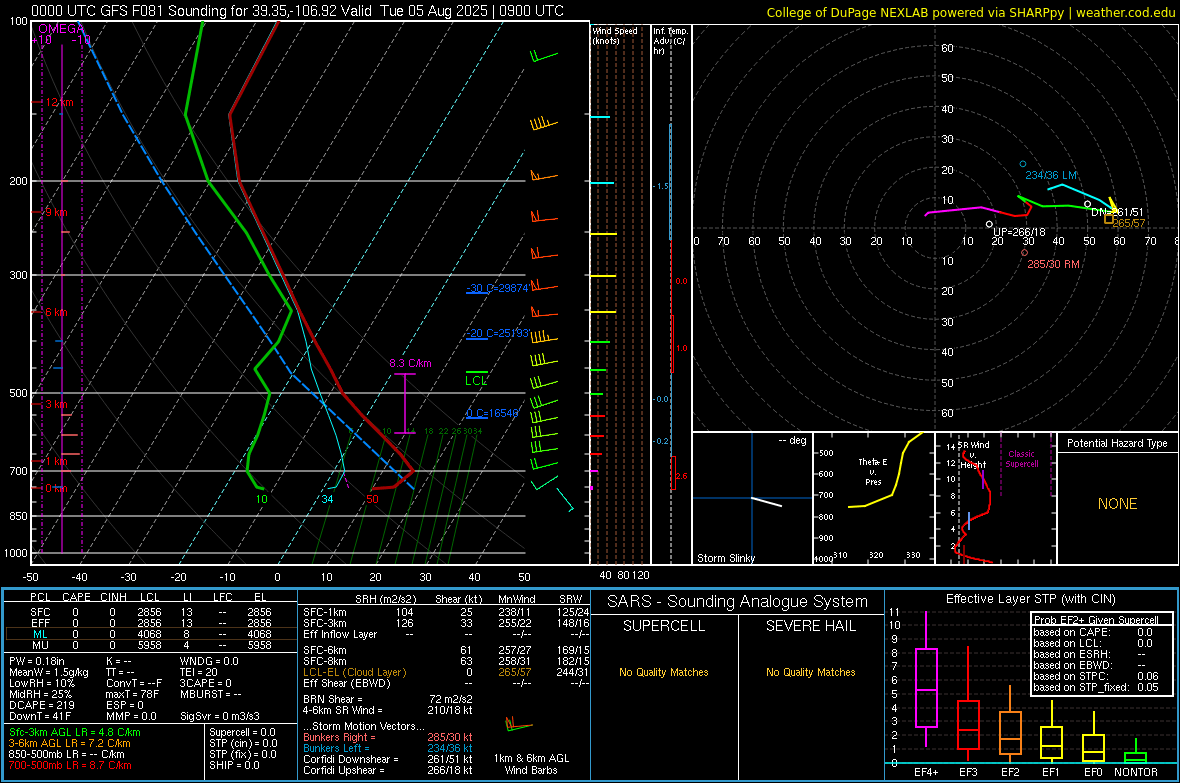Select the EFF parcel row
The image size is (1180, 783).
(149, 623)
